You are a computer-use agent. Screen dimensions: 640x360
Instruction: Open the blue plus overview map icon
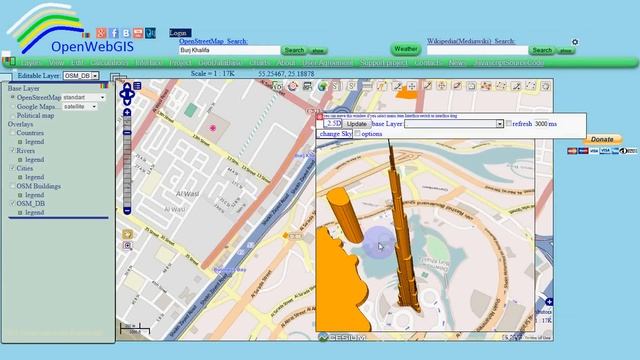pyautogui.click(x=549, y=302)
